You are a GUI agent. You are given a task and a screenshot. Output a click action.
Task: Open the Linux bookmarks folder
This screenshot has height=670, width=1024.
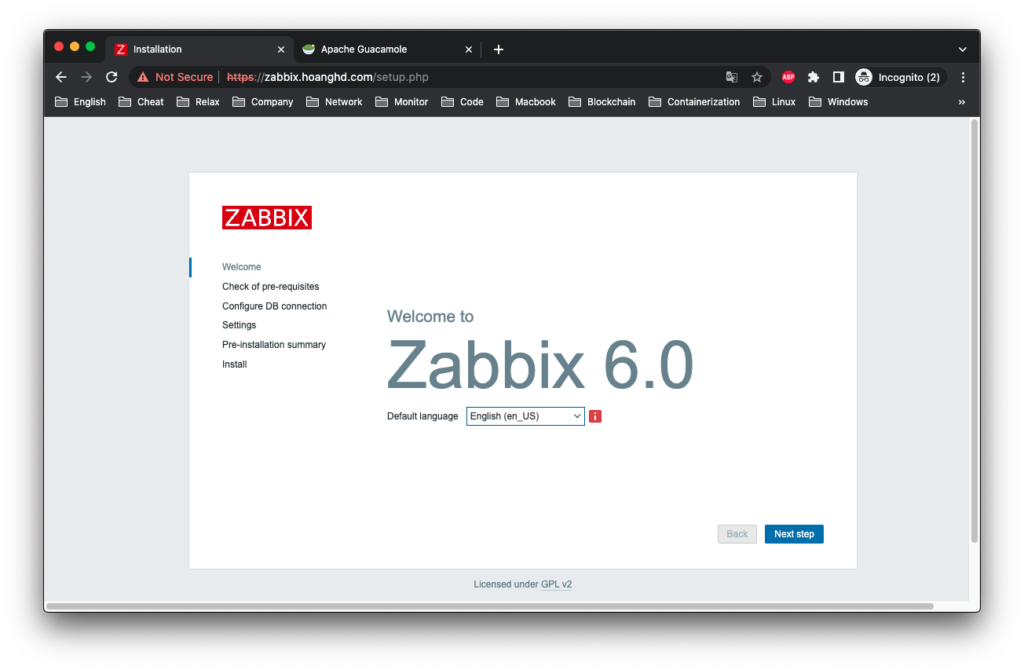click(775, 102)
